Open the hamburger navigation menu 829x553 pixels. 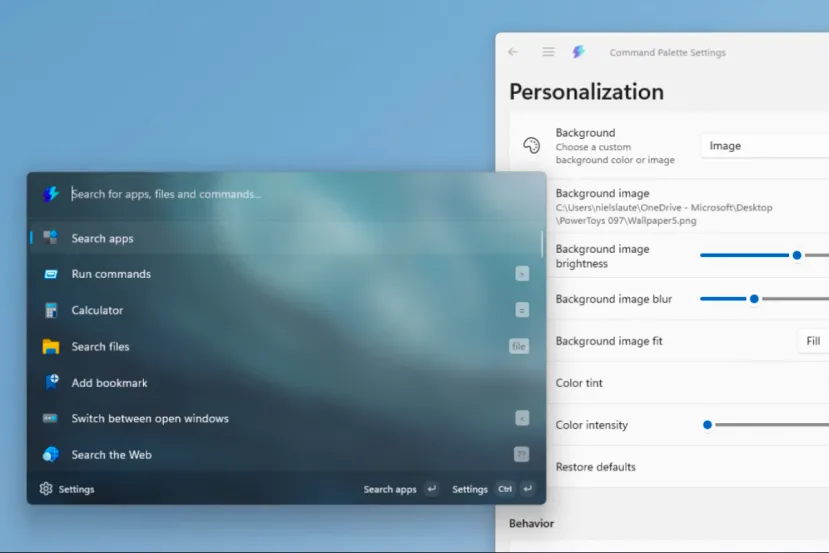[548, 52]
